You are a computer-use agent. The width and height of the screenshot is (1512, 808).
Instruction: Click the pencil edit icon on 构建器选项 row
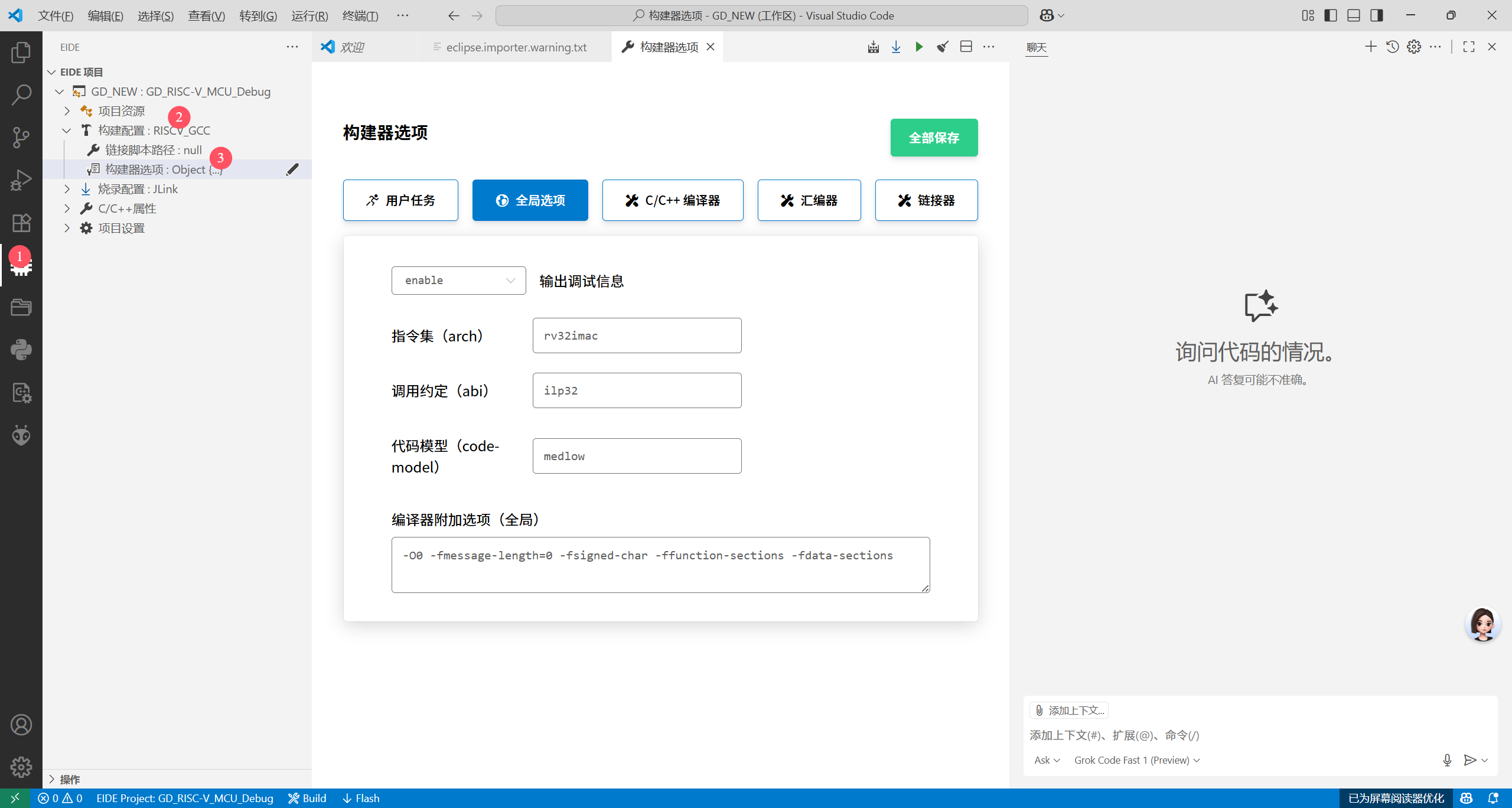[x=292, y=170]
